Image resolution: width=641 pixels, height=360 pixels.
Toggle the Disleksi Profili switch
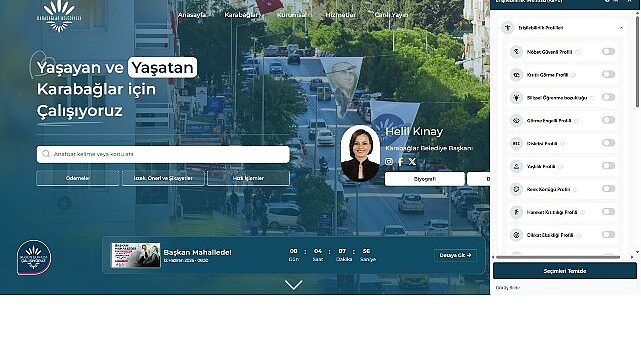pos(608,143)
